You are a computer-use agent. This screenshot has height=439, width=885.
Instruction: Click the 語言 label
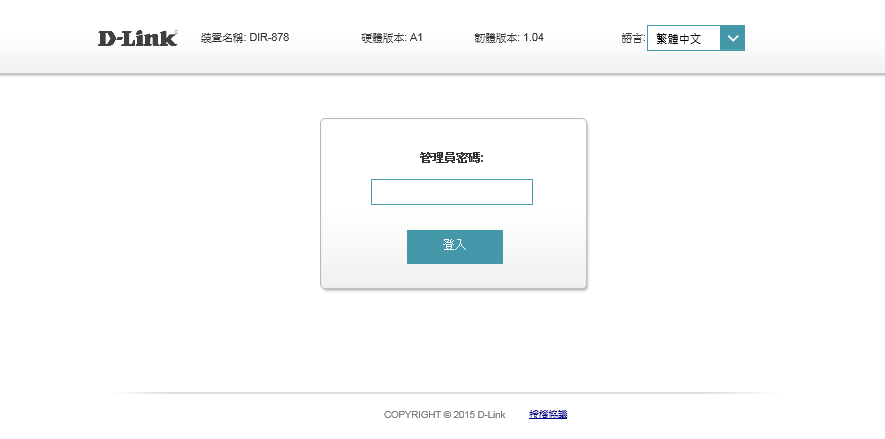632,38
